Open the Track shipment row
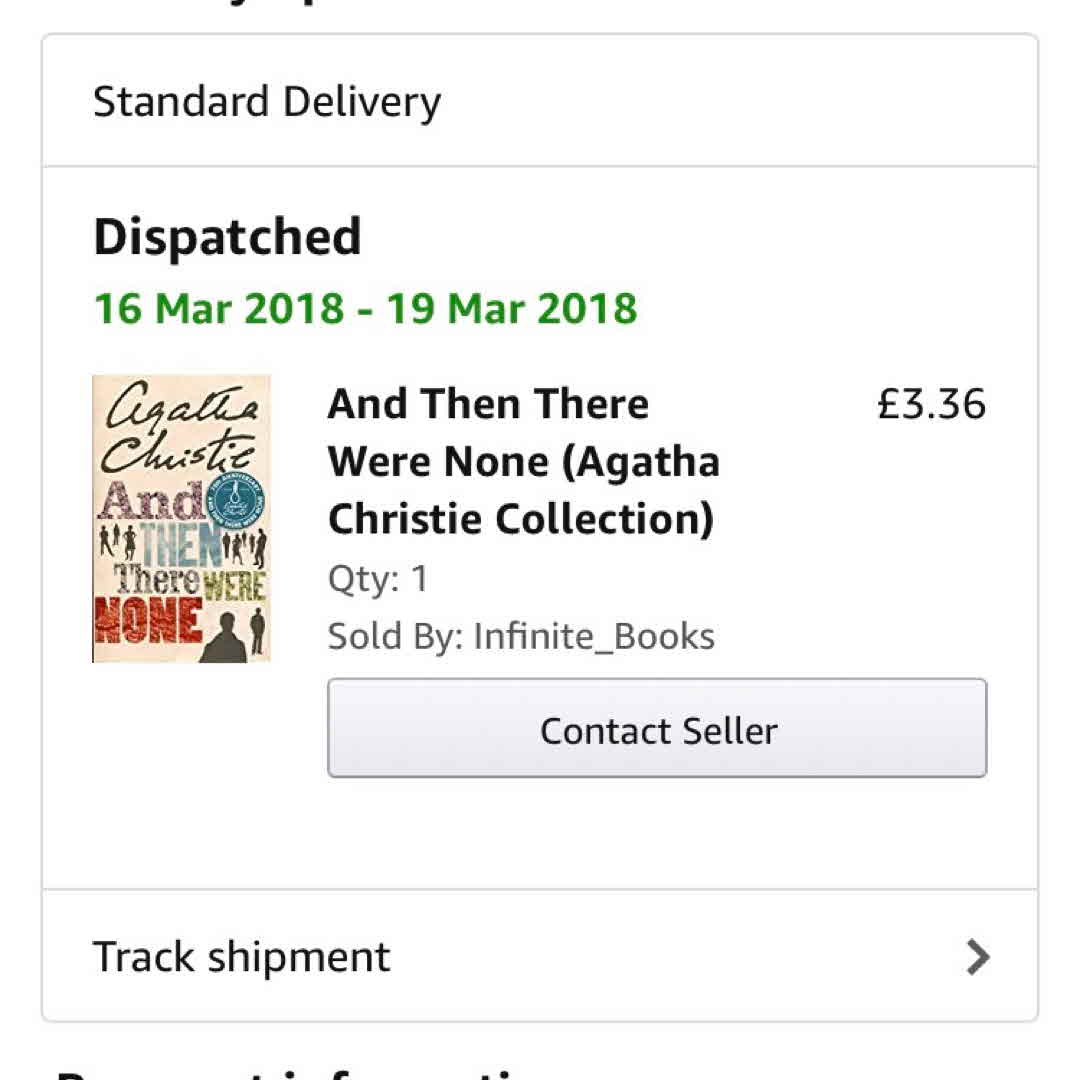This screenshot has width=1080, height=1080. pos(540,956)
